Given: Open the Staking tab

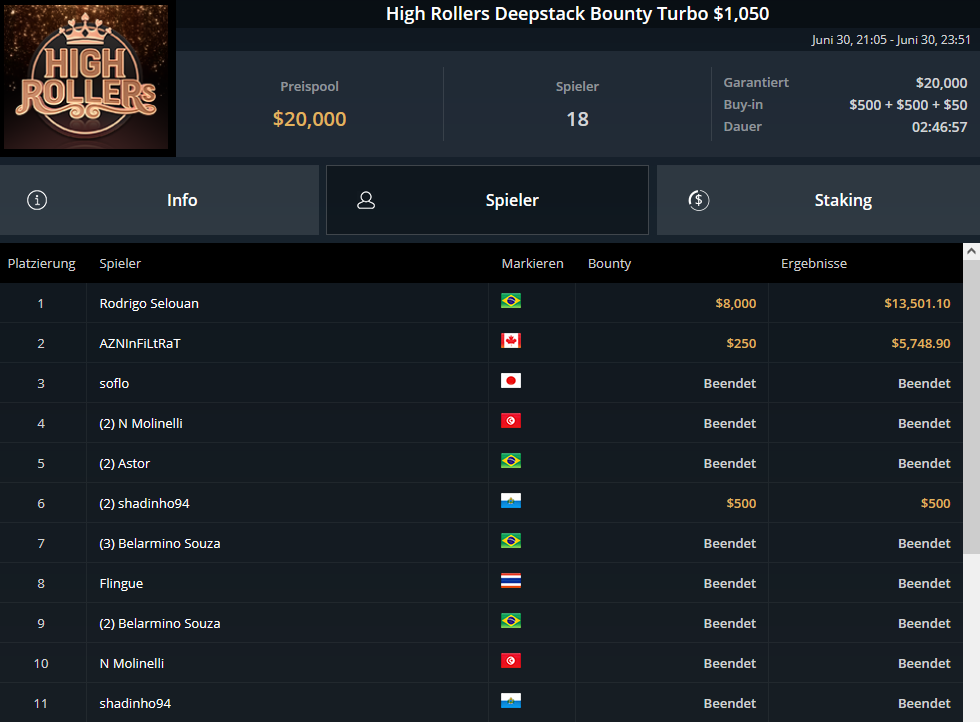Looking at the screenshot, I should (x=818, y=200).
